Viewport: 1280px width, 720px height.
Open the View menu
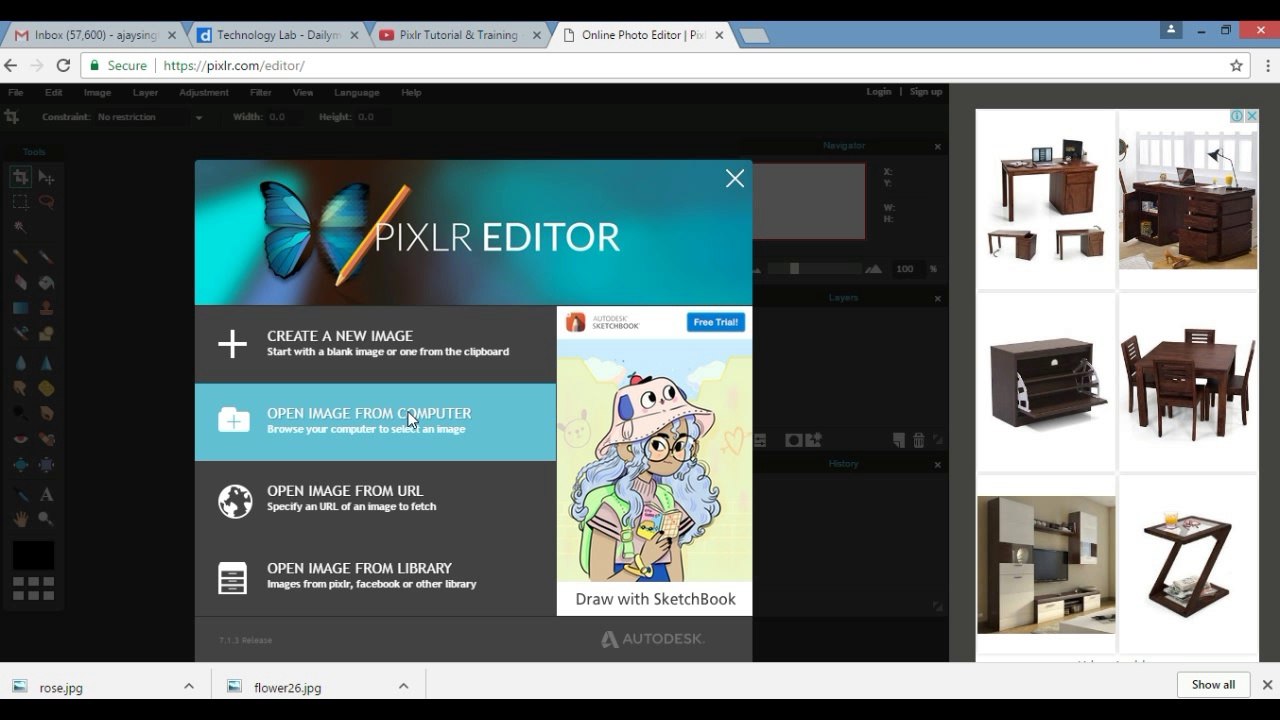tap(303, 92)
